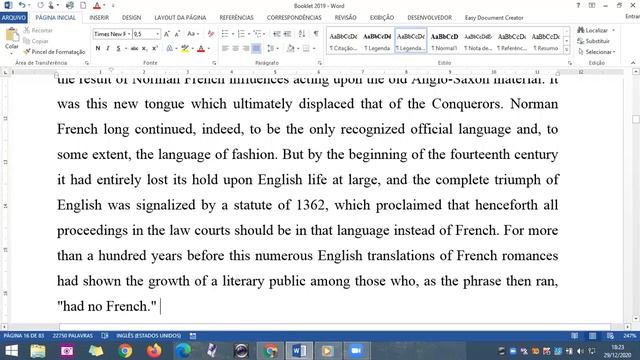The width and height of the screenshot is (640, 360).
Task: Click the shading paint bucket icon
Action: [290, 49]
